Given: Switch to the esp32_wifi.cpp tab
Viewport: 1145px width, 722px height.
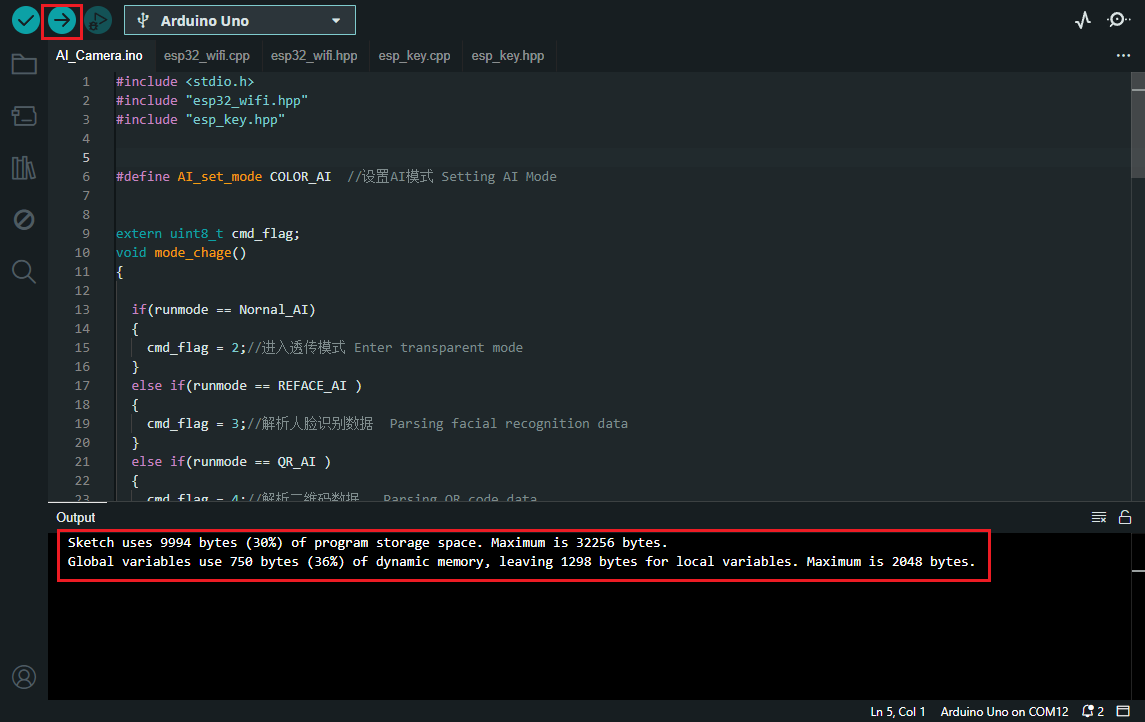Looking at the screenshot, I should tap(207, 55).
